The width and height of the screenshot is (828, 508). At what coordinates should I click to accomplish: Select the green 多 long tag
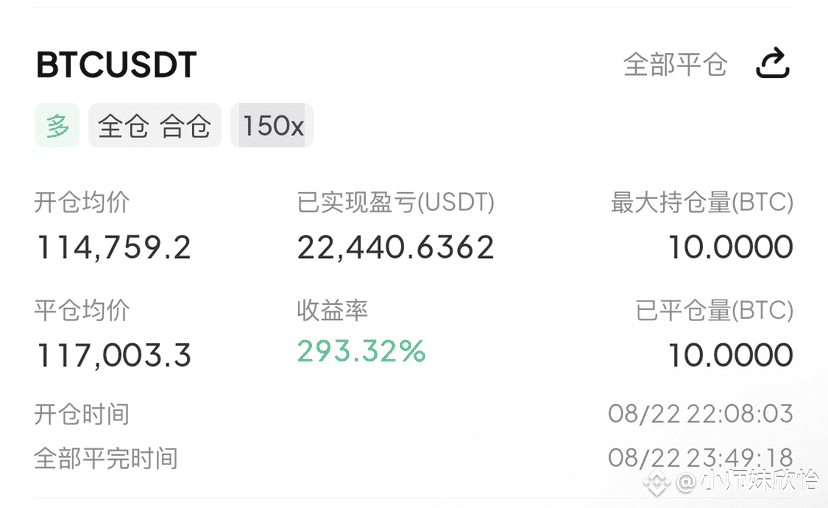point(58,125)
